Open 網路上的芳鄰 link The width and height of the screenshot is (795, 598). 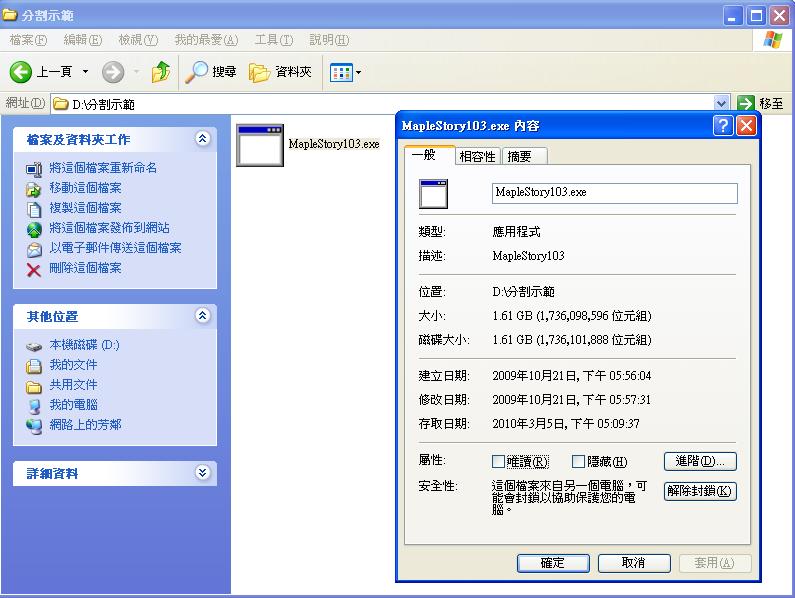pyautogui.click(x=85, y=425)
